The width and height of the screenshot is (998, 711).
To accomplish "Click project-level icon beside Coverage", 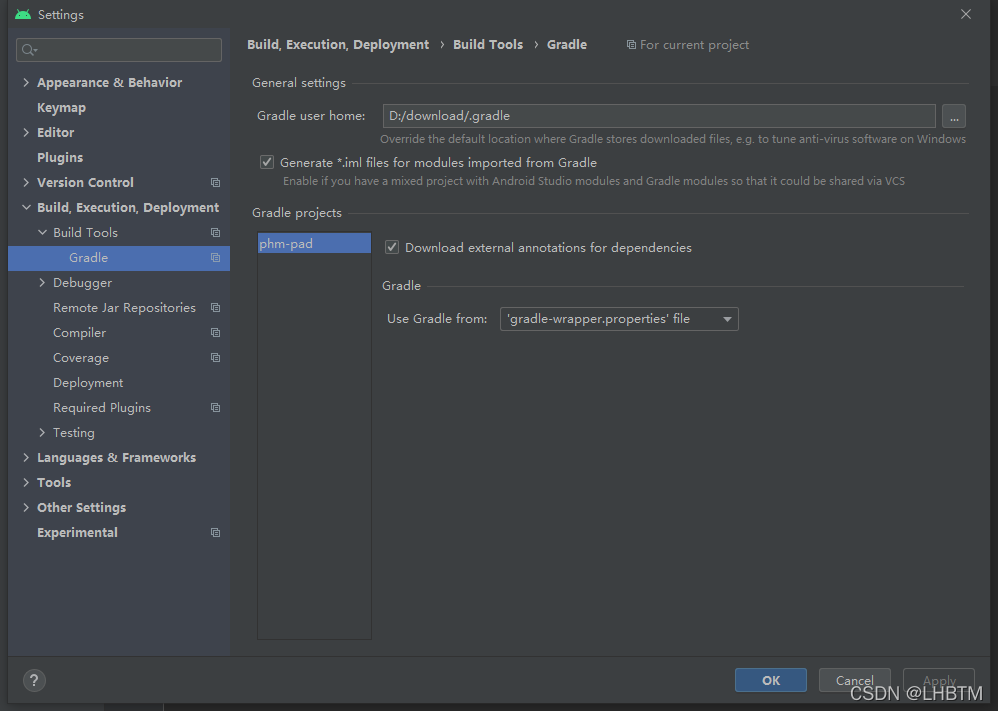I will 216,358.
